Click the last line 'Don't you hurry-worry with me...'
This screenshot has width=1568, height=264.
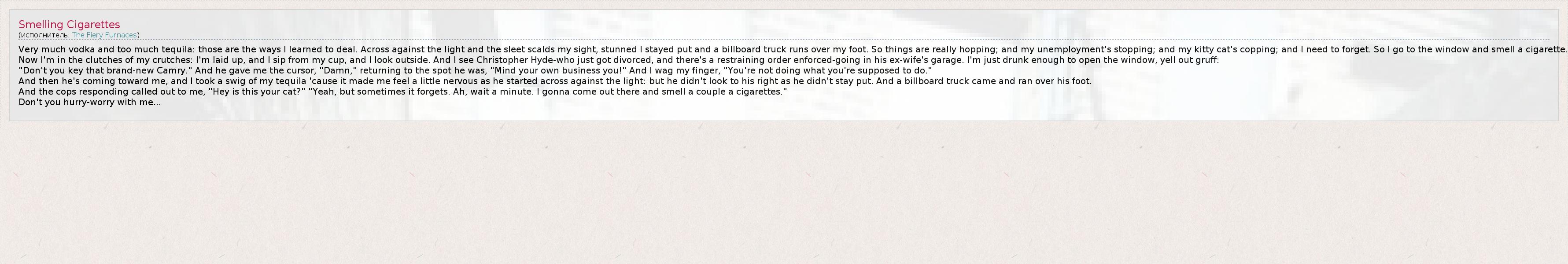click(x=89, y=102)
